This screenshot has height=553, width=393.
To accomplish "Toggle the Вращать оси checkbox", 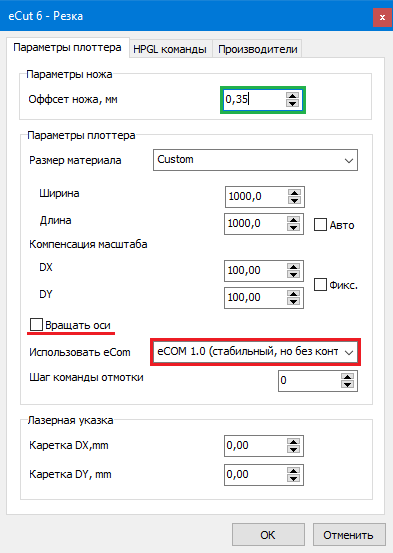I will [x=36, y=325].
